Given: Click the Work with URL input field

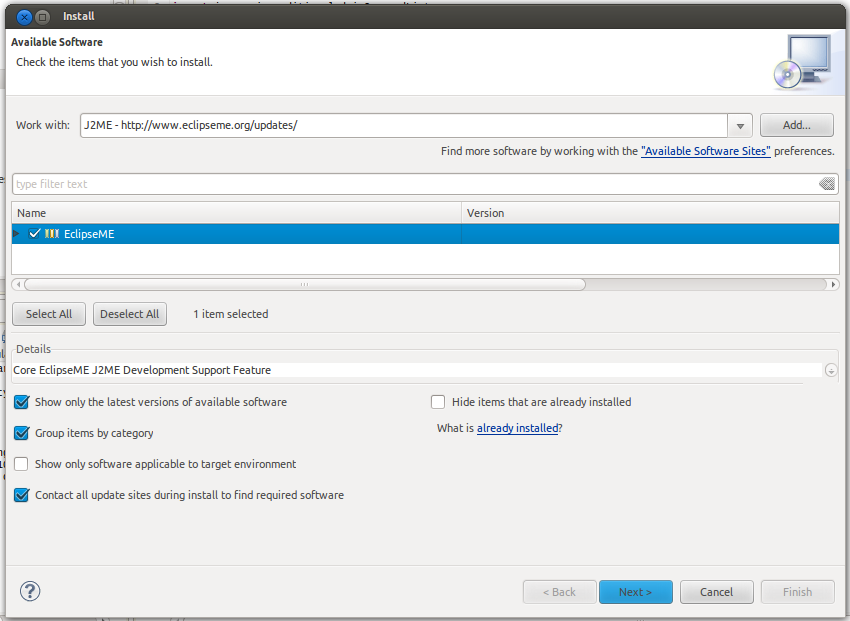Looking at the screenshot, I should [x=404, y=125].
